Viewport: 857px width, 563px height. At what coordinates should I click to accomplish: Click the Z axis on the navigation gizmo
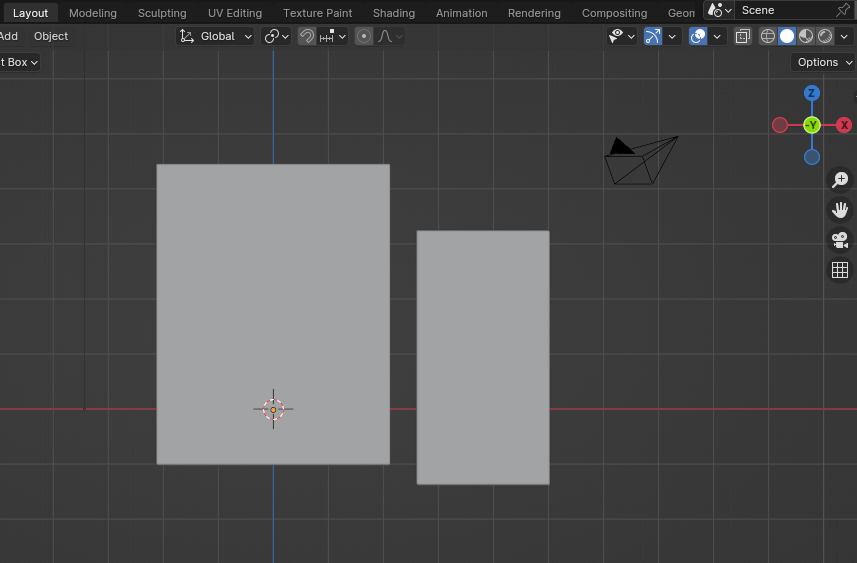[812, 93]
